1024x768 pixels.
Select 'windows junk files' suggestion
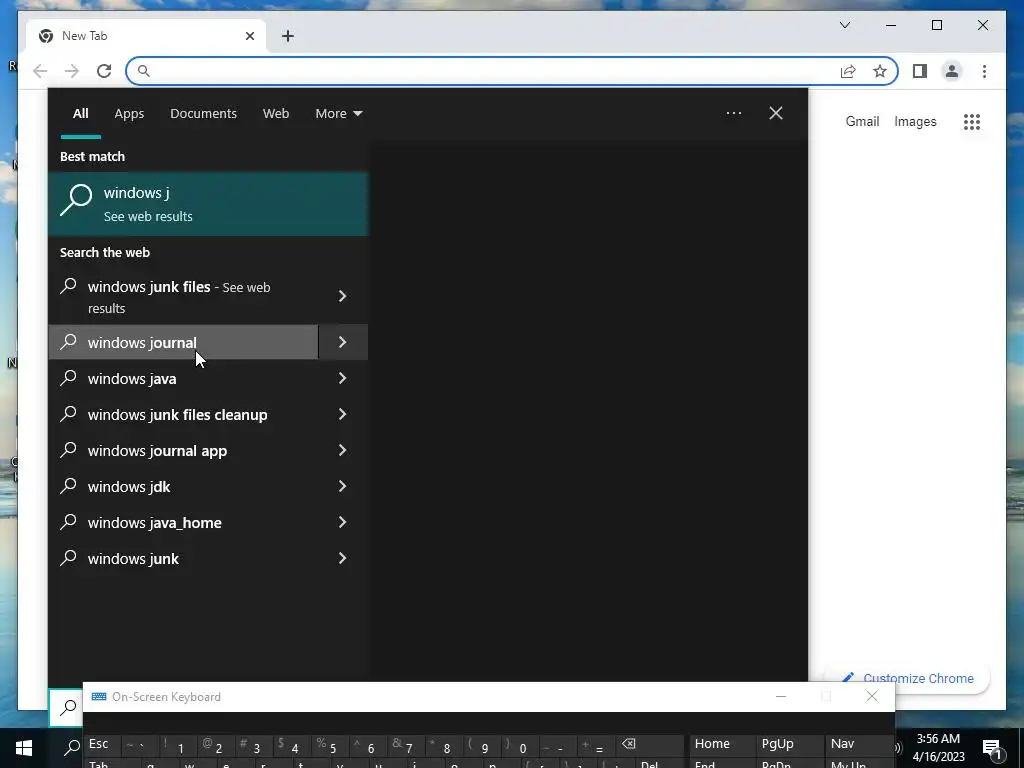[184, 296]
